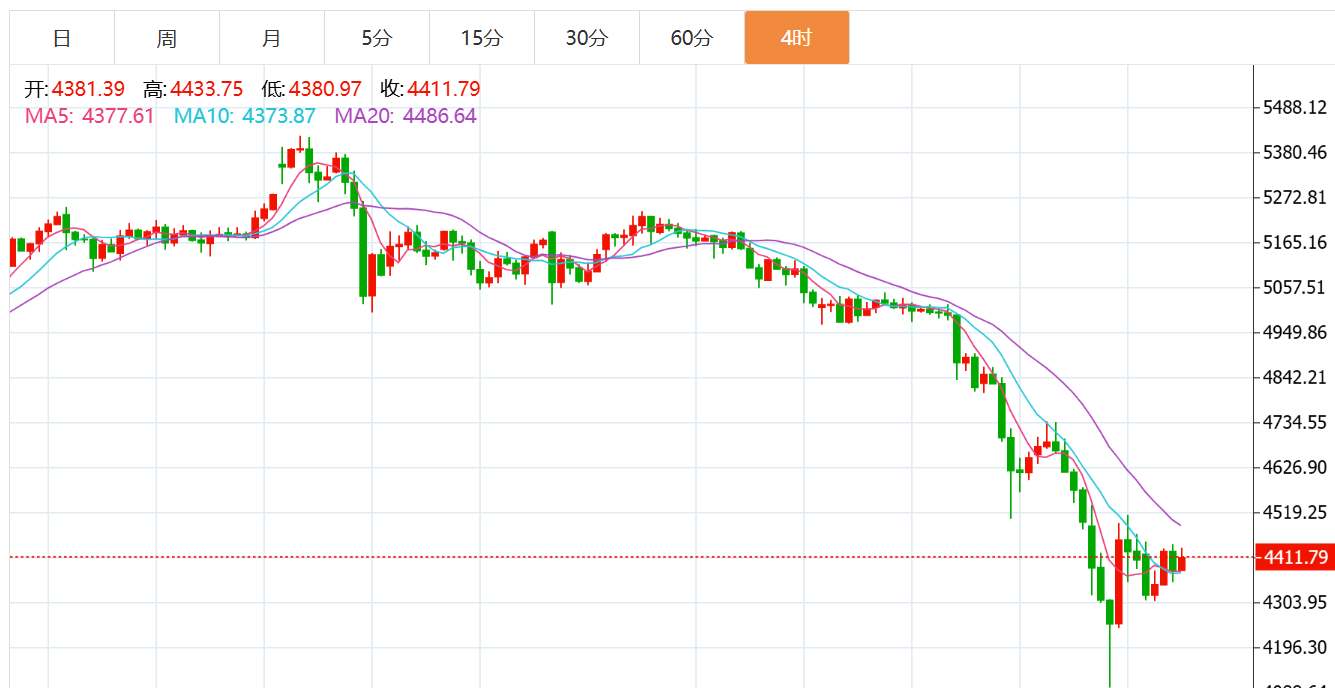Select the 周 (weekly) timeframe tab
Viewport: 1335px width, 688px height.
(167, 38)
